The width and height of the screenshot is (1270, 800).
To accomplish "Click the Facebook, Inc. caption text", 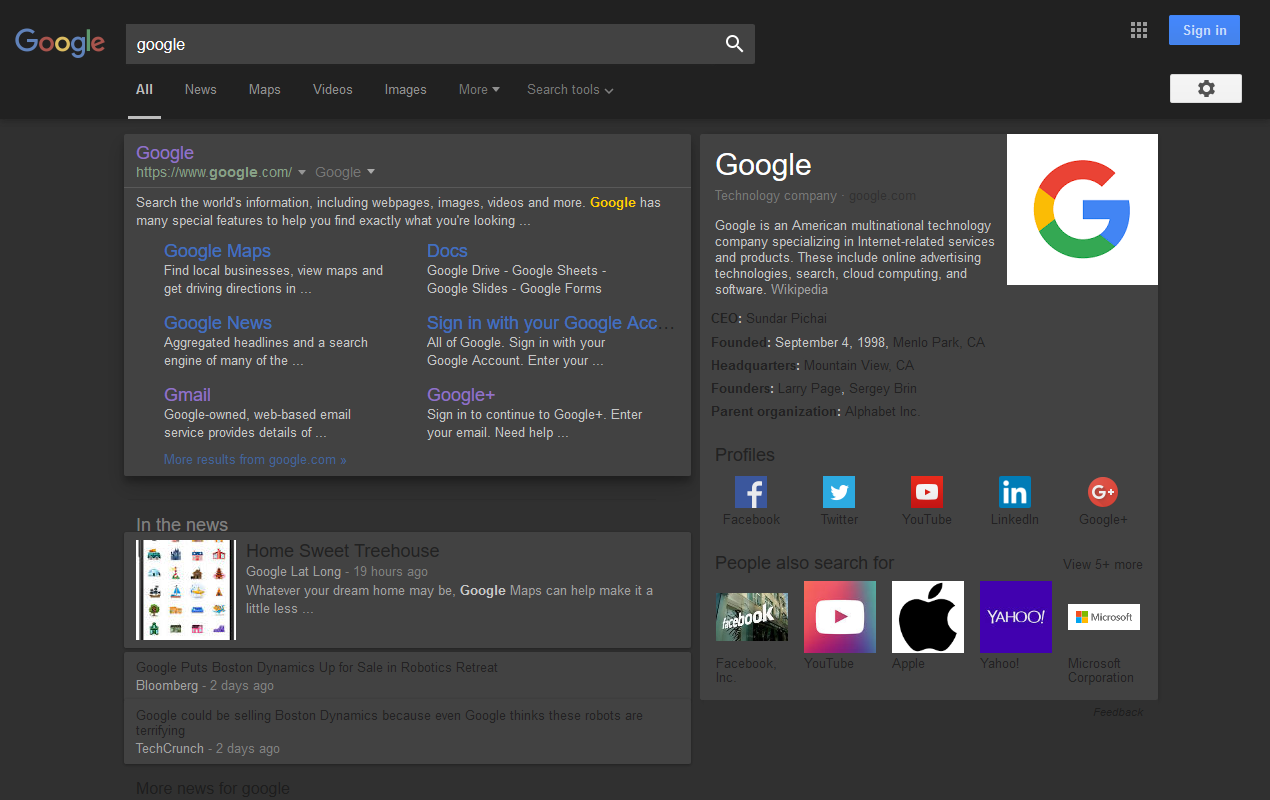I will point(746,671).
